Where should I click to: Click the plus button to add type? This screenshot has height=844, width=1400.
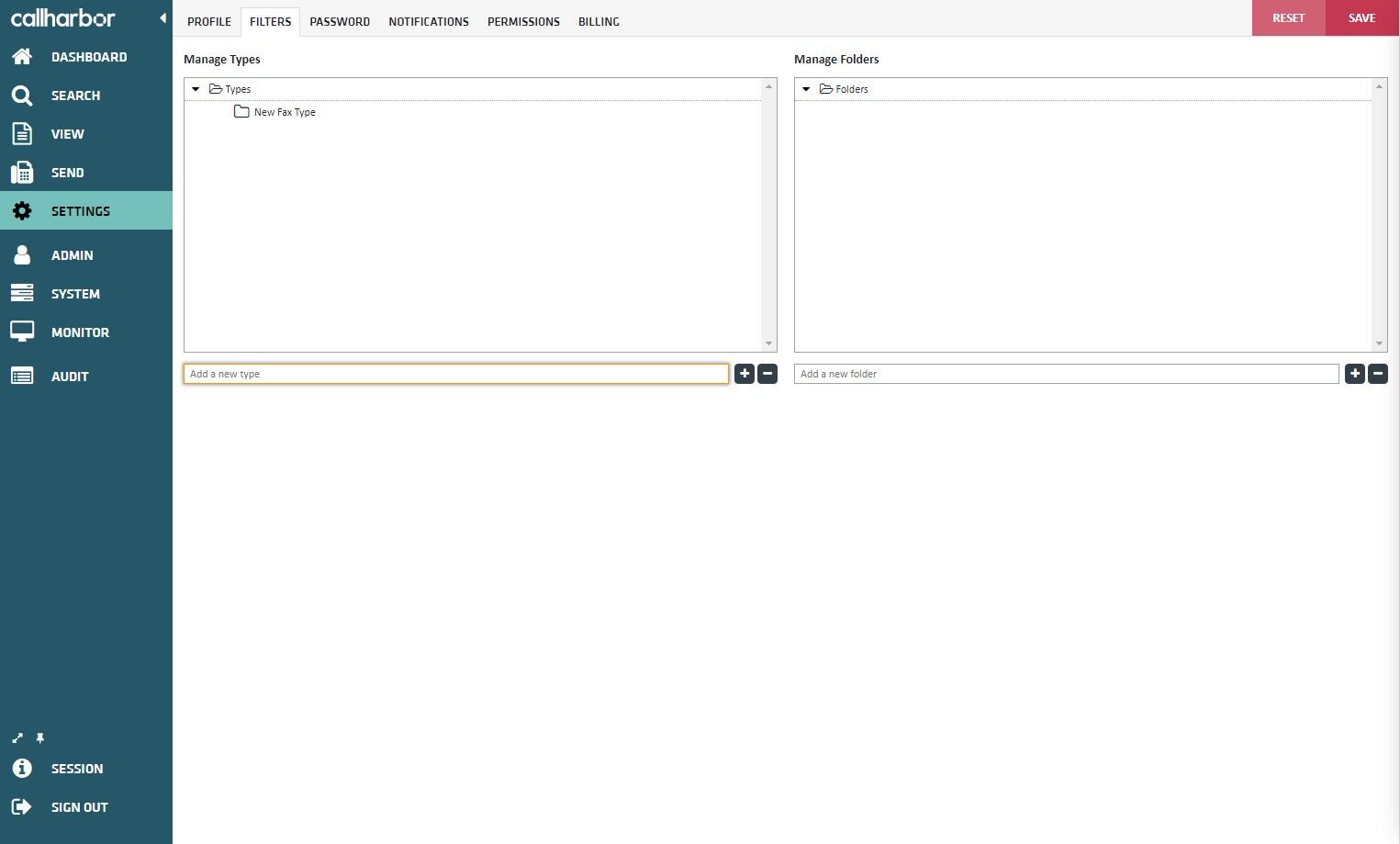[x=745, y=374]
